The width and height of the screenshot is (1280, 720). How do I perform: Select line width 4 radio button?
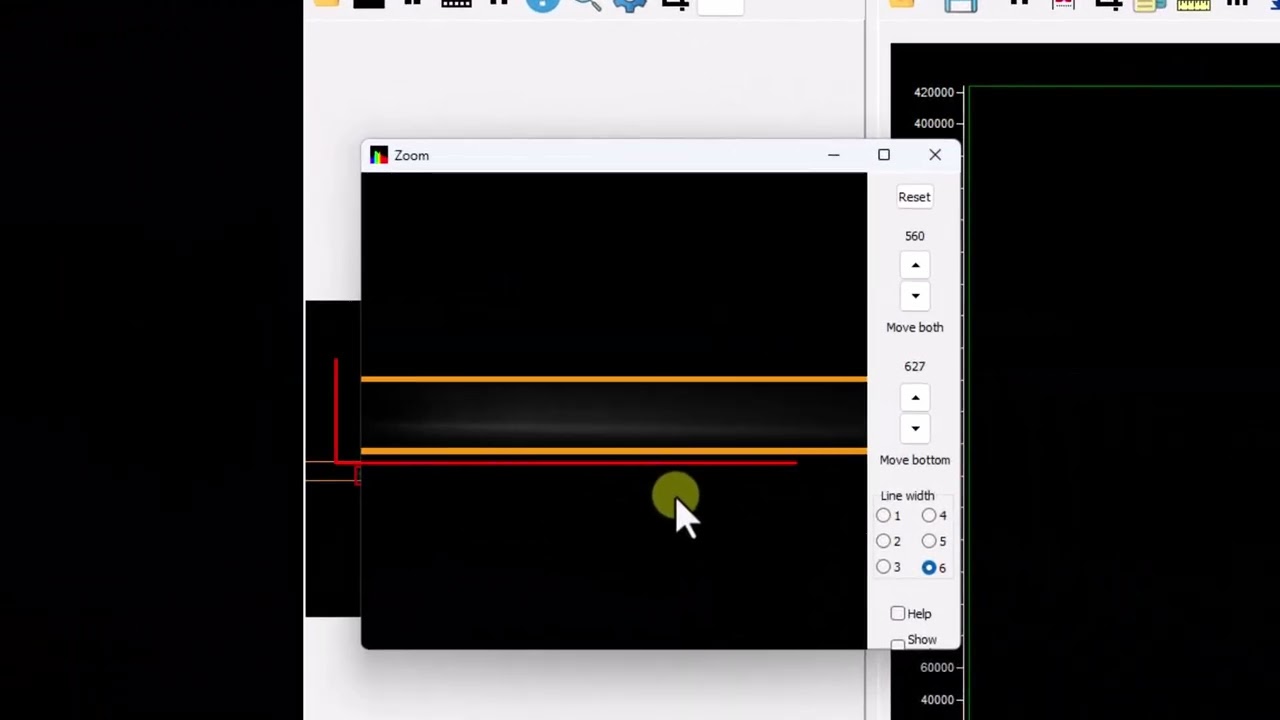click(x=930, y=516)
